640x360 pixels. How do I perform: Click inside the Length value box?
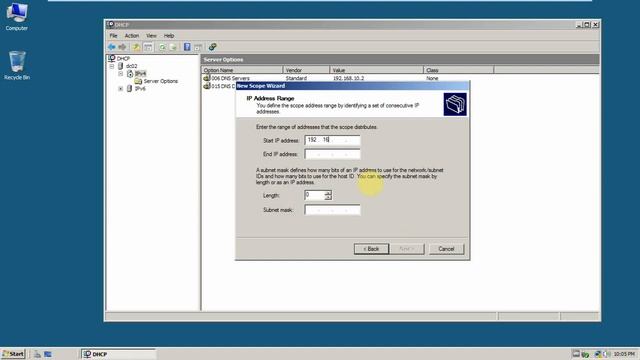coord(314,195)
